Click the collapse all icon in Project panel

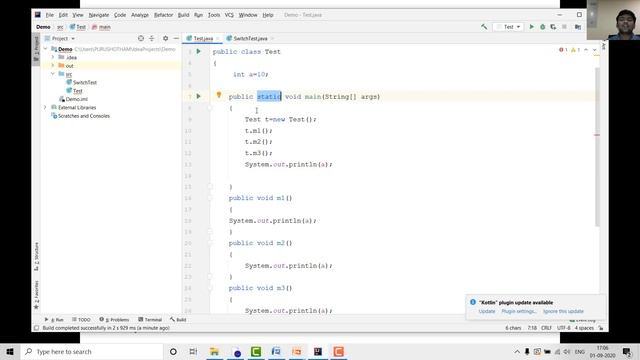click(152, 38)
